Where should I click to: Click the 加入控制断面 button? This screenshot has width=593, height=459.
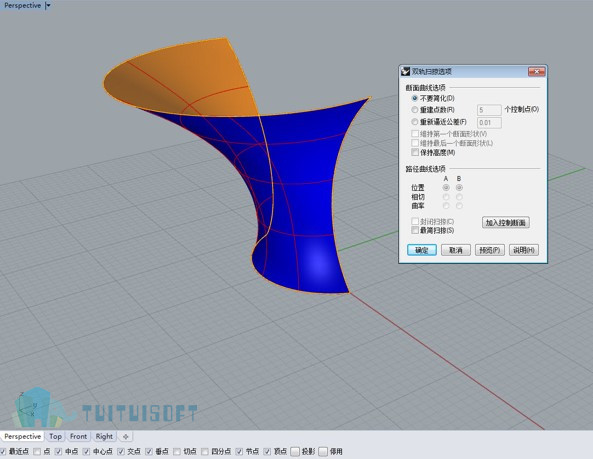click(506, 222)
